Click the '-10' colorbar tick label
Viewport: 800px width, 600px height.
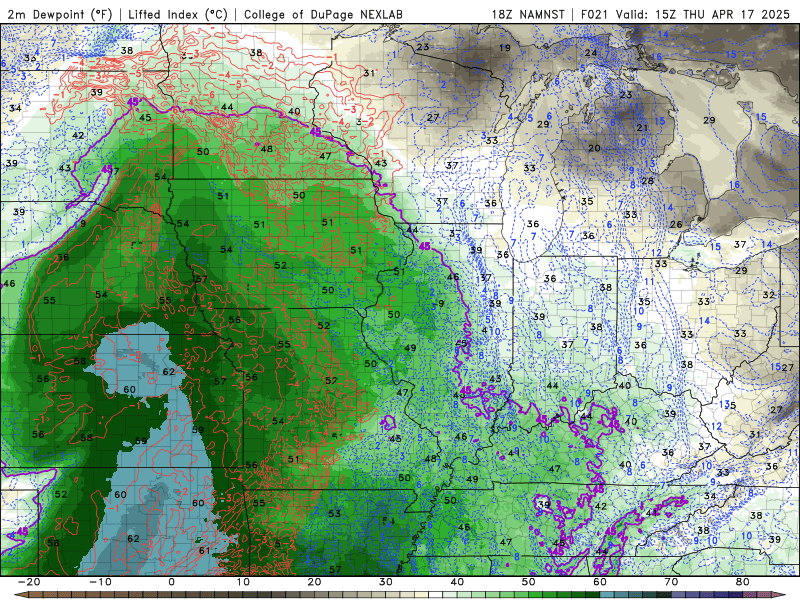[x=100, y=582]
